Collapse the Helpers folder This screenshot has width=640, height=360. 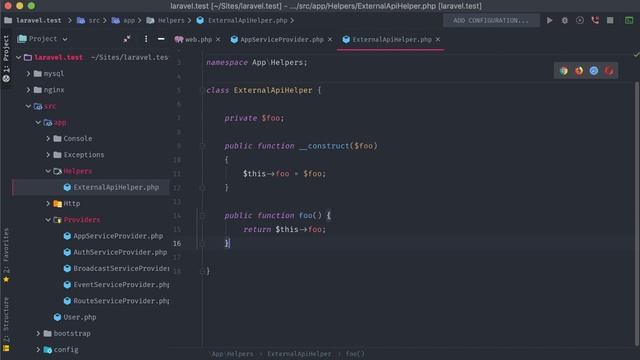[x=48, y=171]
